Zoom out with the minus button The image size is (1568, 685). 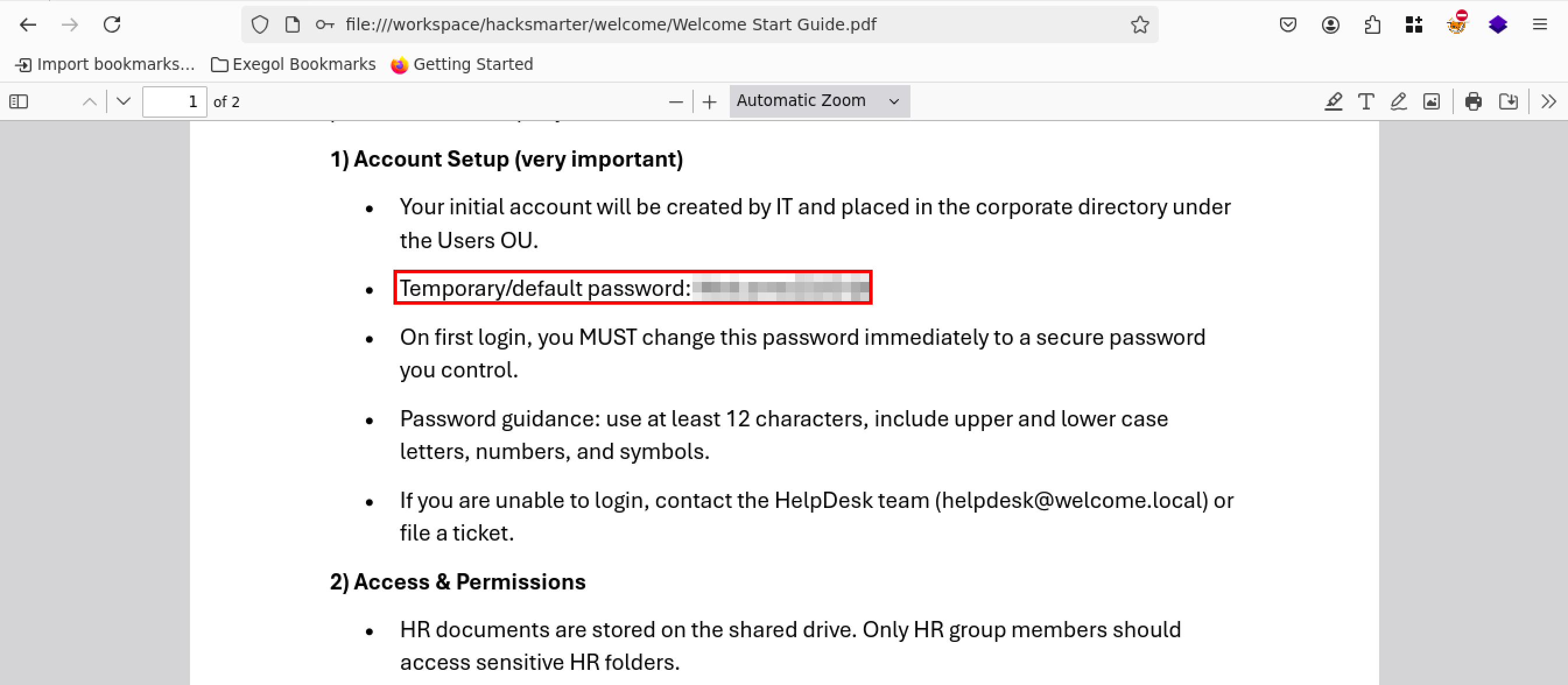pyautogui.click(x=675, y=101)
